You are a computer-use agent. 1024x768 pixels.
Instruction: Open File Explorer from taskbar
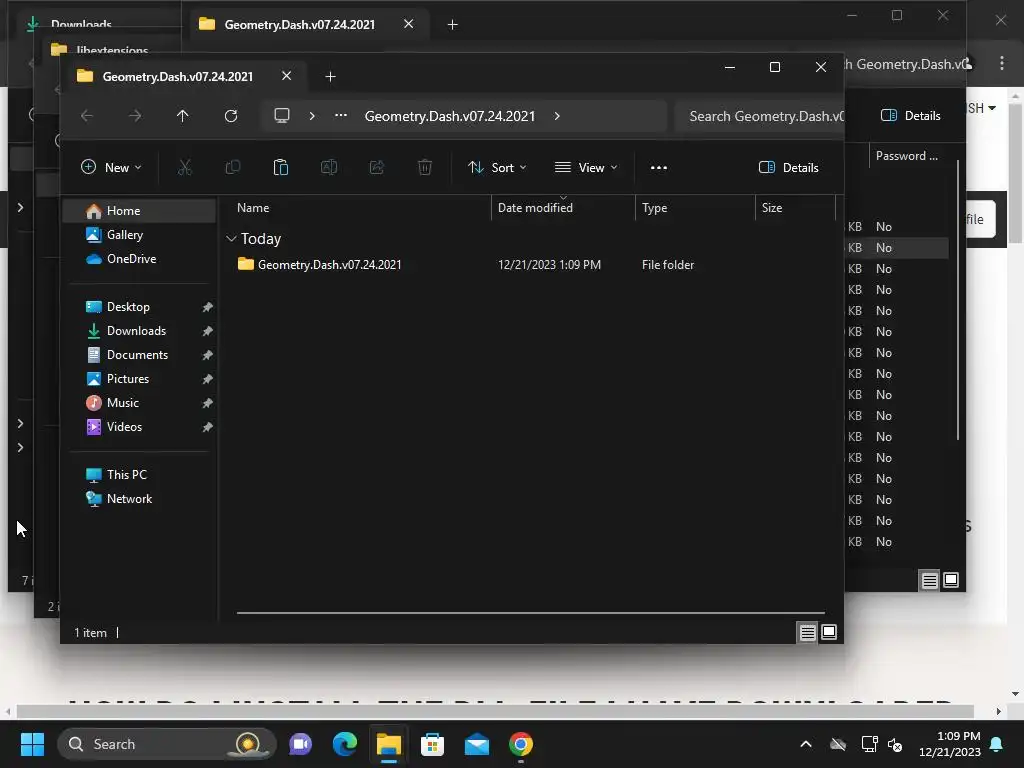(389, 744)
